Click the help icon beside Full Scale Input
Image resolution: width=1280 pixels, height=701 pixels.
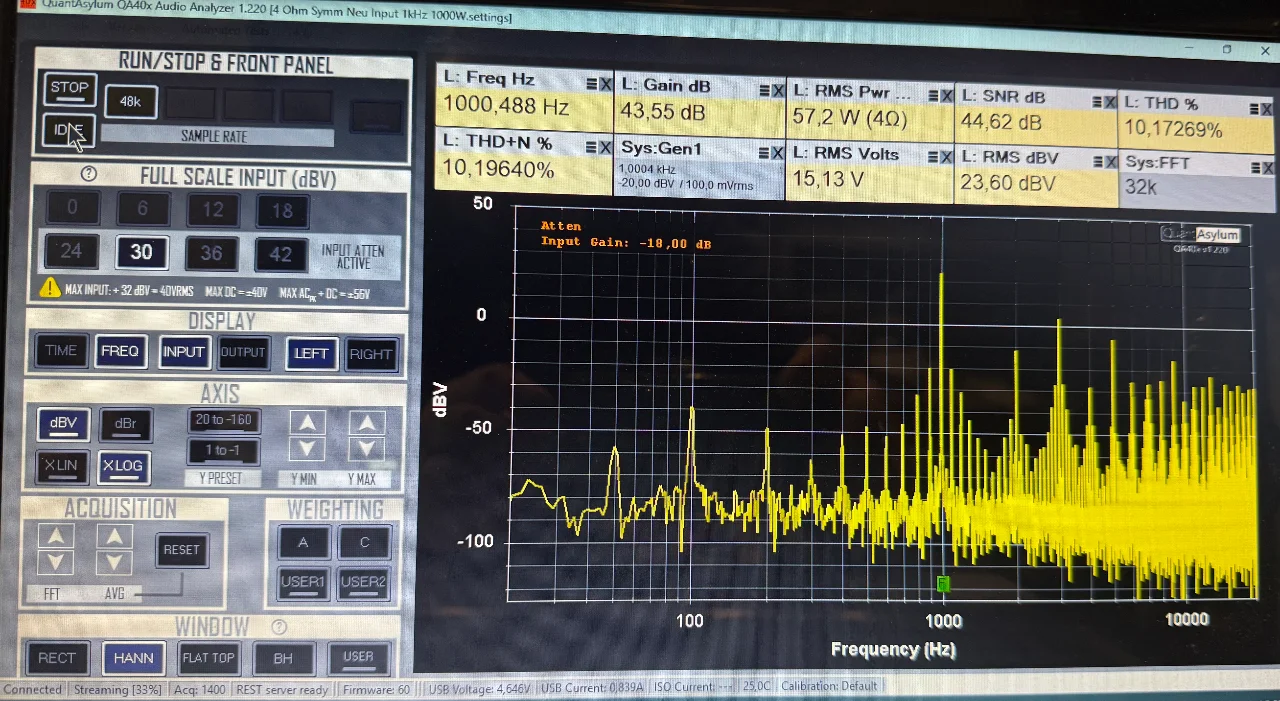88,174
